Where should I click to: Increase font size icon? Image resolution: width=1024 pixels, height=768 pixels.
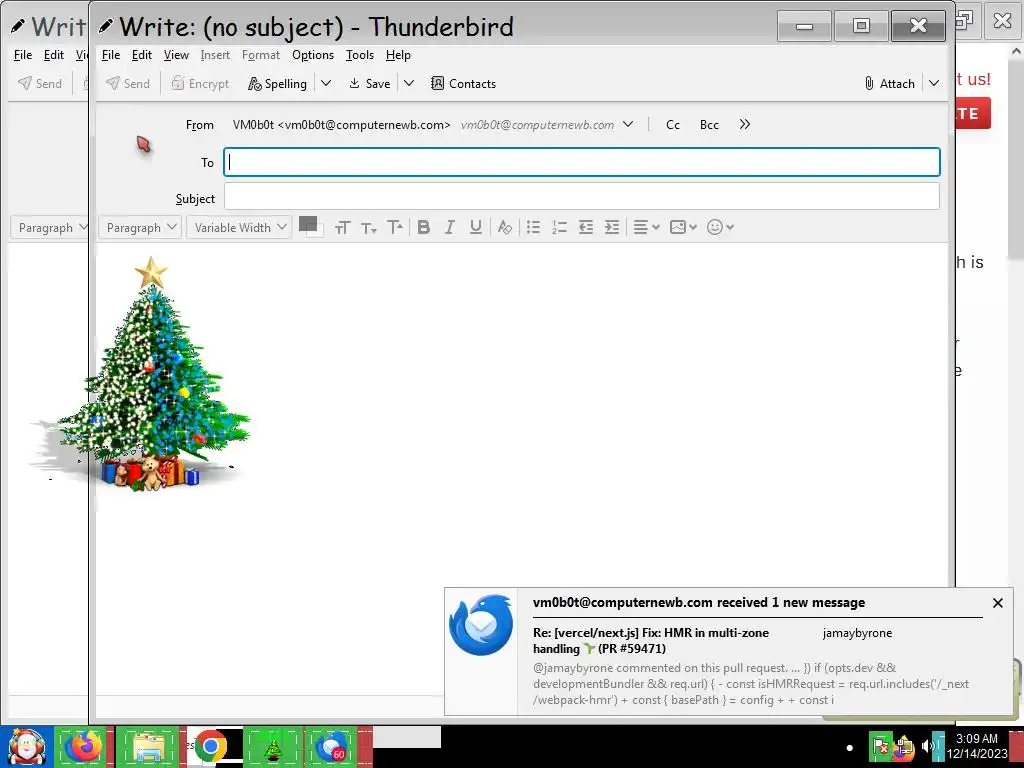394,227
